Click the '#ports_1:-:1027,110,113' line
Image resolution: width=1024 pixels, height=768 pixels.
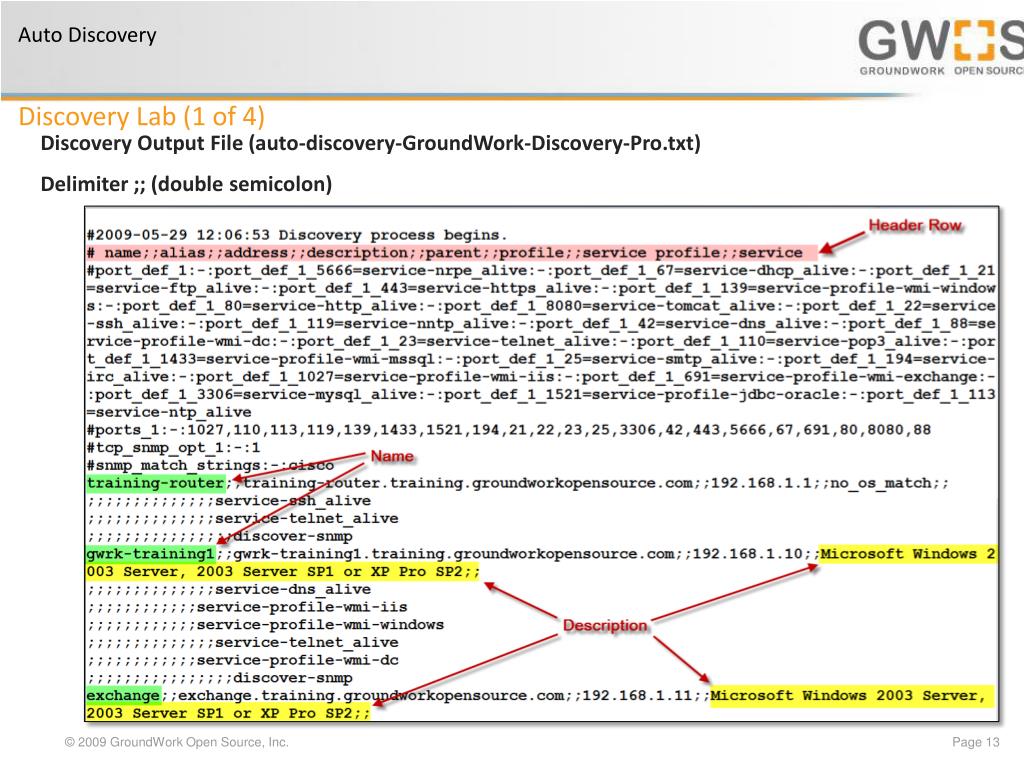coord(509,430)
